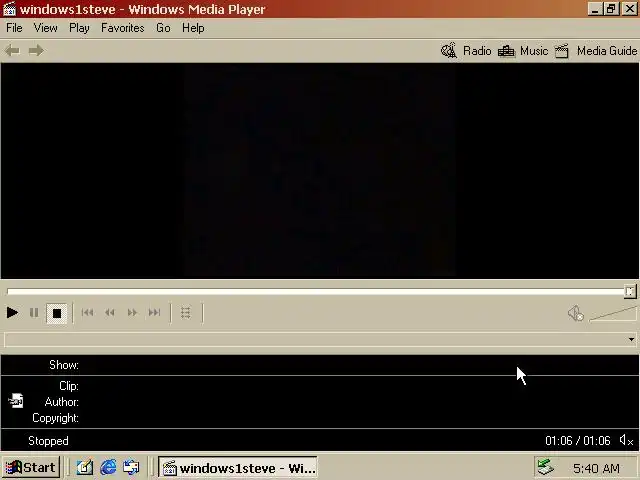Image resolution: width=640 pixels, height=480 pixels.
Task: Open the Music link
Action: tap(534, 51)
